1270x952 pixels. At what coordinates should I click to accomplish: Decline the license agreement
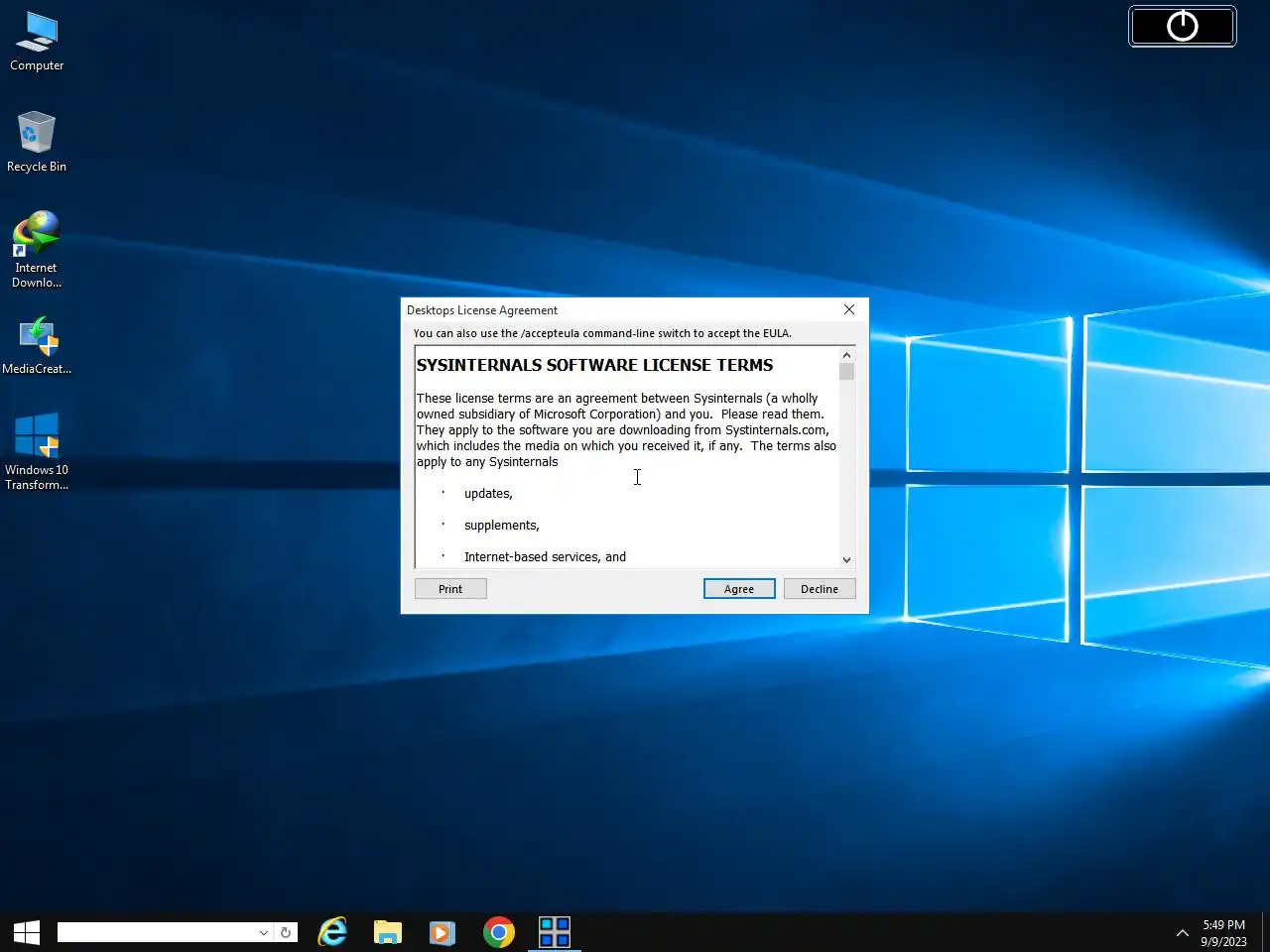click(x=820, y=589)
